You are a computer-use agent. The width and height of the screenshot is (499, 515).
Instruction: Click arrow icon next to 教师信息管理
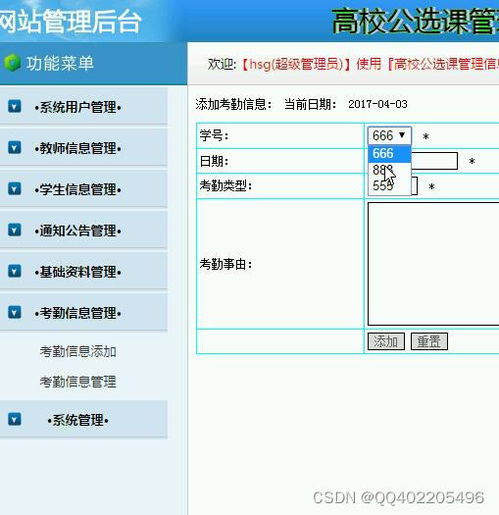click(x=14, y=148)
